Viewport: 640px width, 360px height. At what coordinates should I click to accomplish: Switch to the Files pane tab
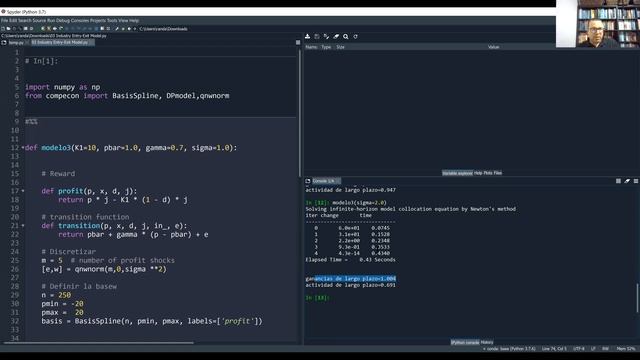pyautogui.click(x=498, y=173)
